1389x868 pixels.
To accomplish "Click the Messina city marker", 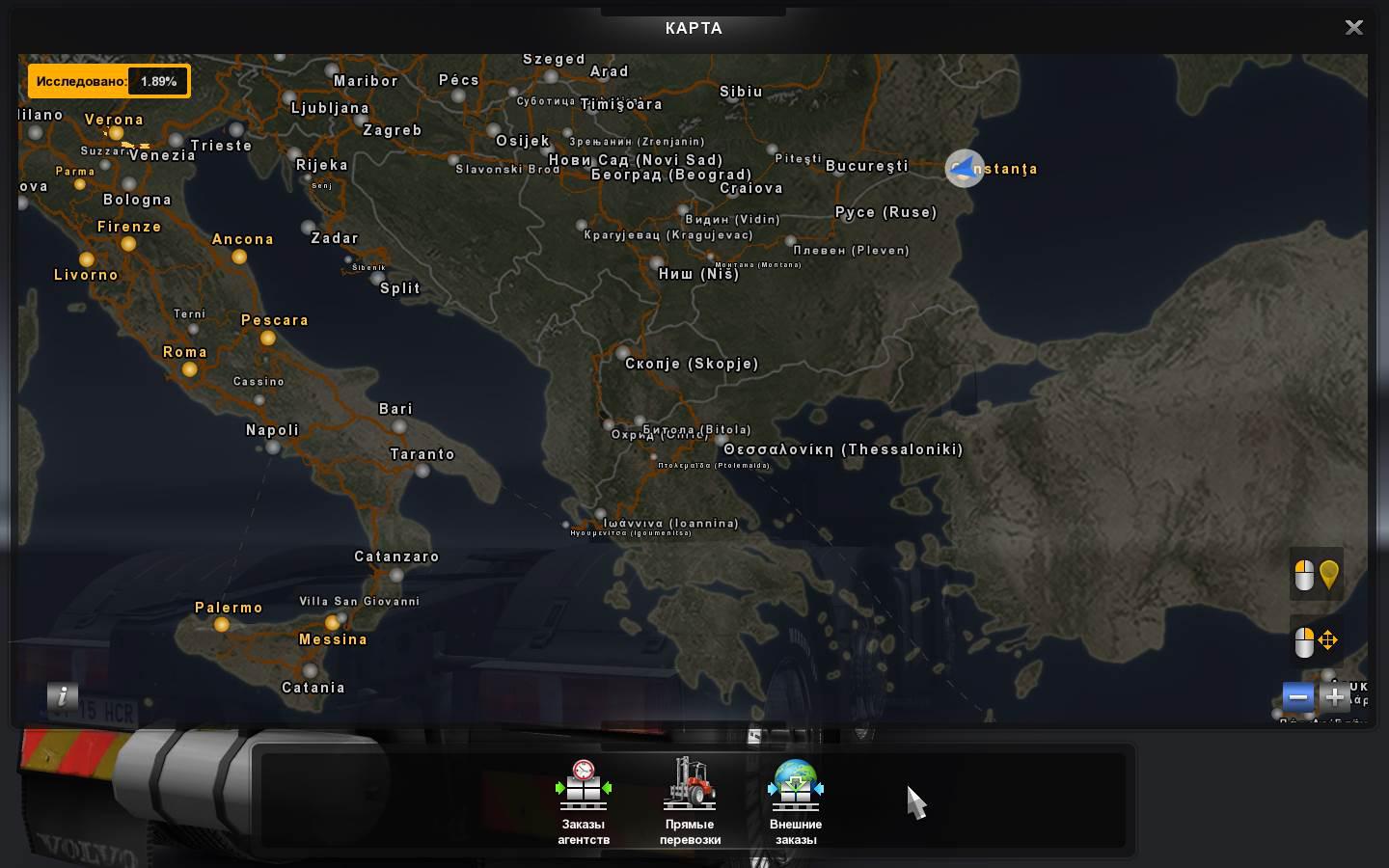I will coord(332,623).
